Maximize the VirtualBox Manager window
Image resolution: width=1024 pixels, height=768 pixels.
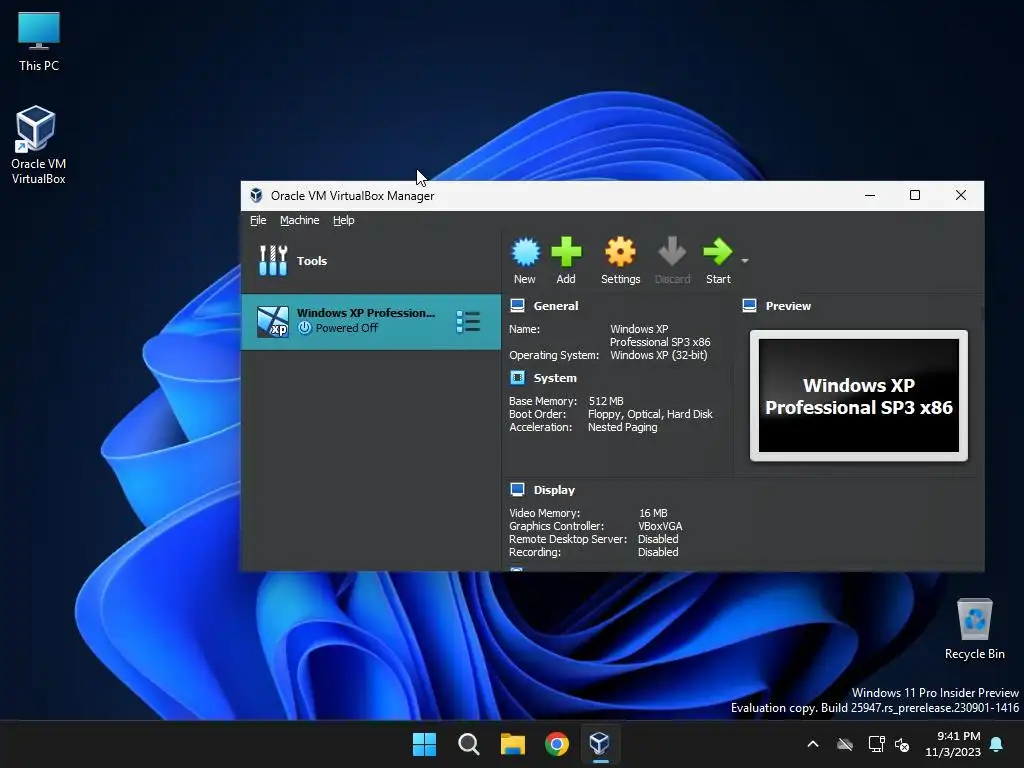(x=915, y=195)
